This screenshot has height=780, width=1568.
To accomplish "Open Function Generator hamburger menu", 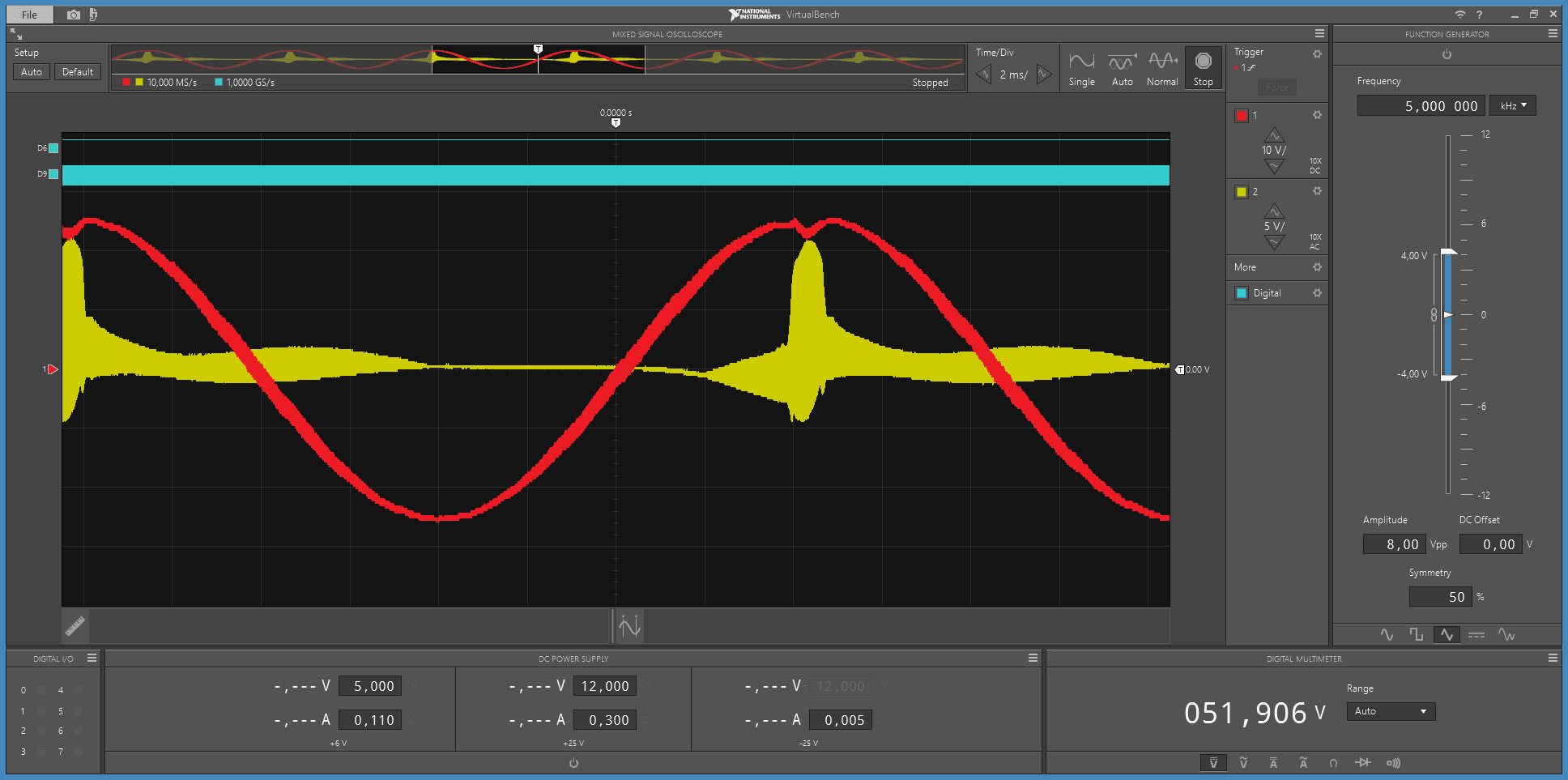I will point(1553,33).
